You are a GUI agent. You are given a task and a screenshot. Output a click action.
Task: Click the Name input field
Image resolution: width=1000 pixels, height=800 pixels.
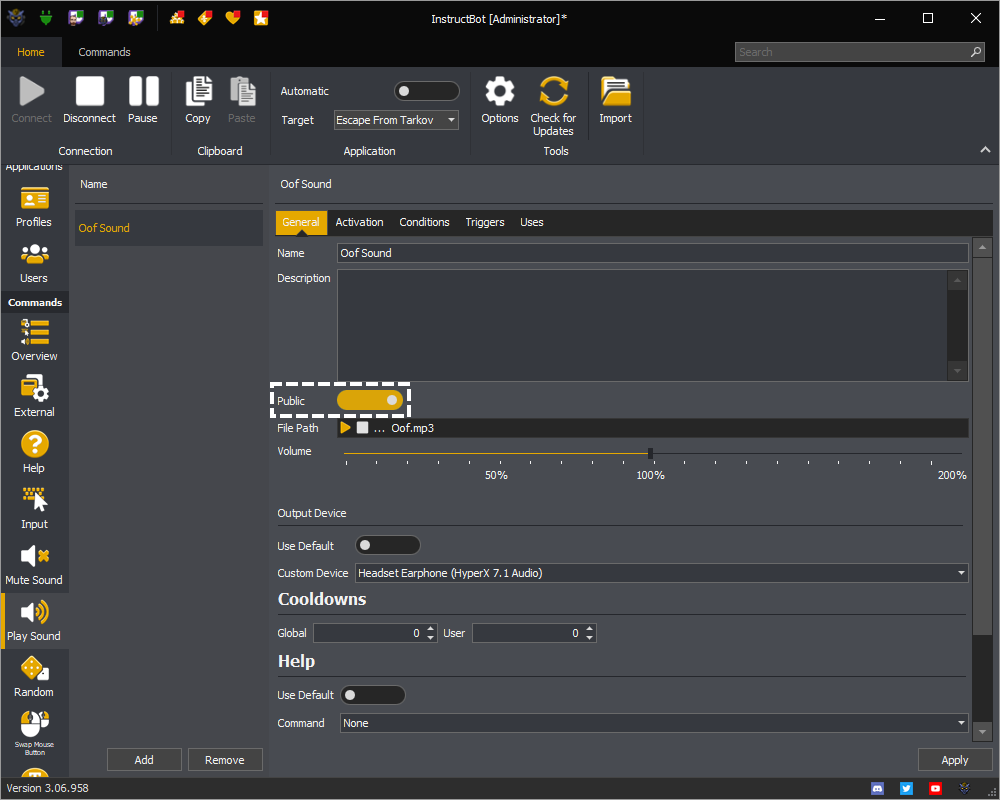pyautogui.click(x=652, y=253)
